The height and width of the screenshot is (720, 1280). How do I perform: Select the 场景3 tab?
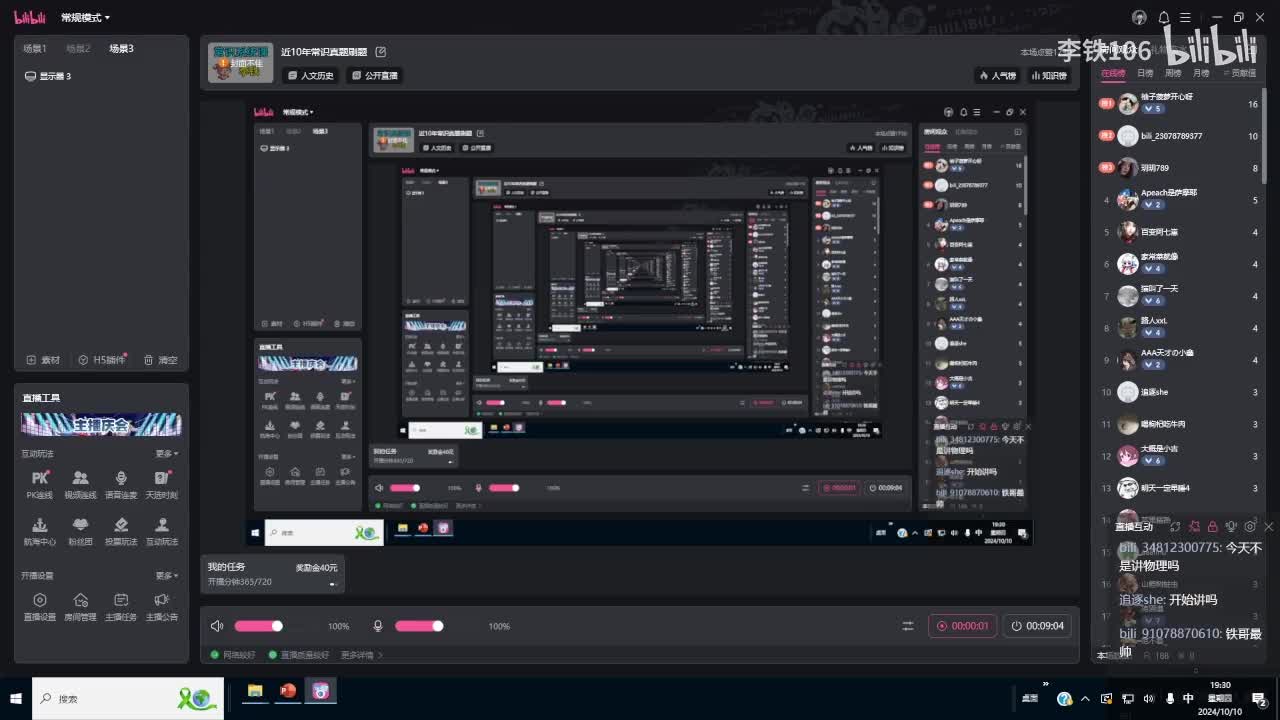[121, 48]
